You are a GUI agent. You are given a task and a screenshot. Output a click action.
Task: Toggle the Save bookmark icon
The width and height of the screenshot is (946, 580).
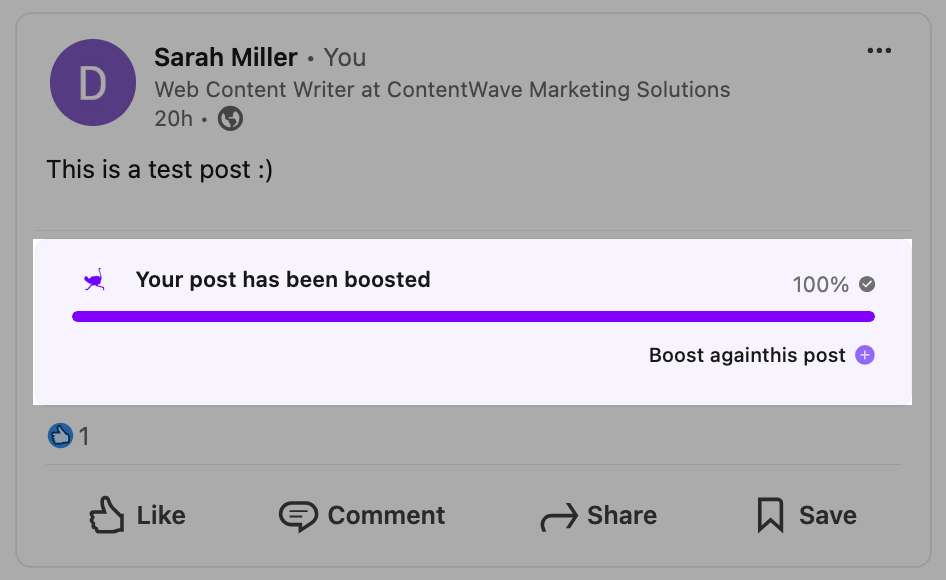[x=769, y=513]
